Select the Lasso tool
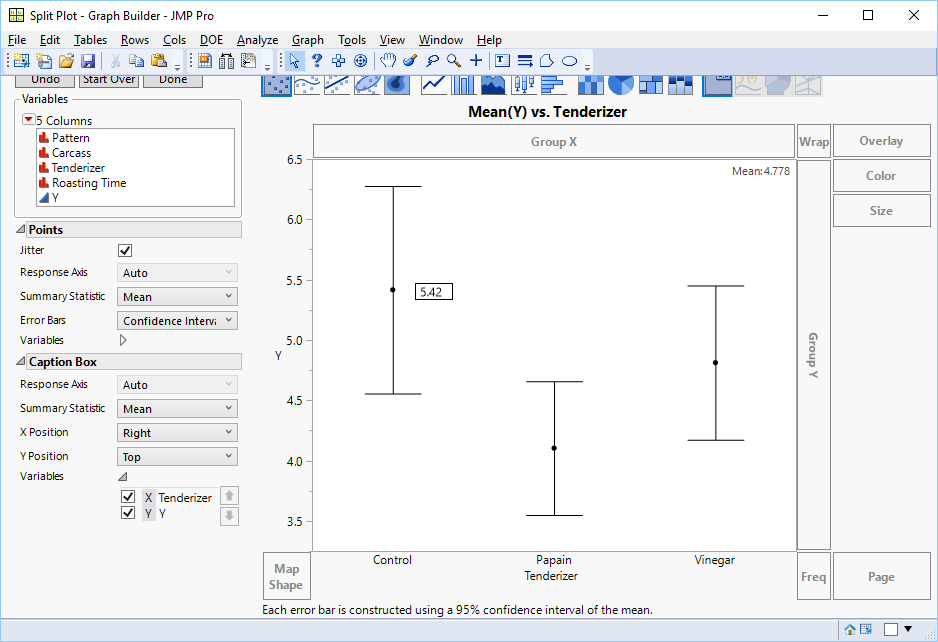 (x=432, y=60)
